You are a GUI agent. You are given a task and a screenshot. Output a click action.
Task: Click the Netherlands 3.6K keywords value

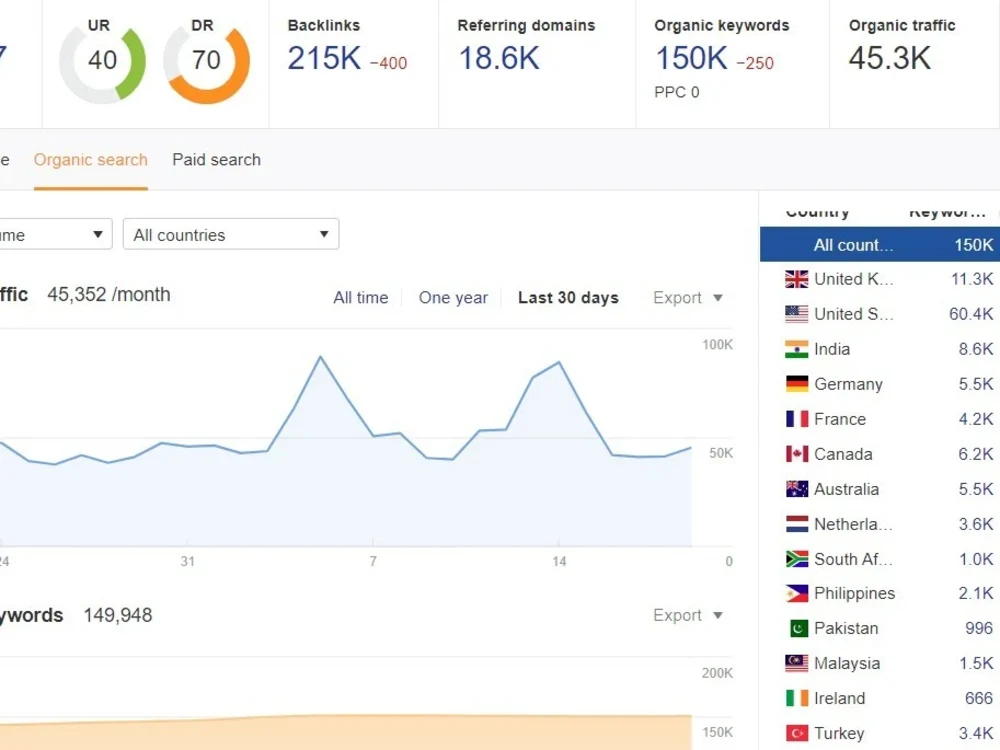(x=976, y=524)
